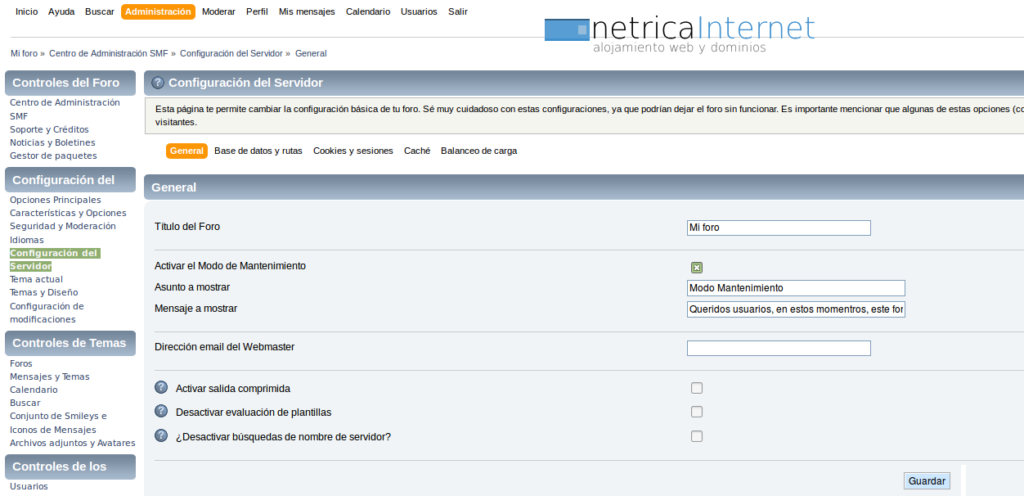Toggle Desactivar búsquedas de nombre de servidor

(697, 436)
